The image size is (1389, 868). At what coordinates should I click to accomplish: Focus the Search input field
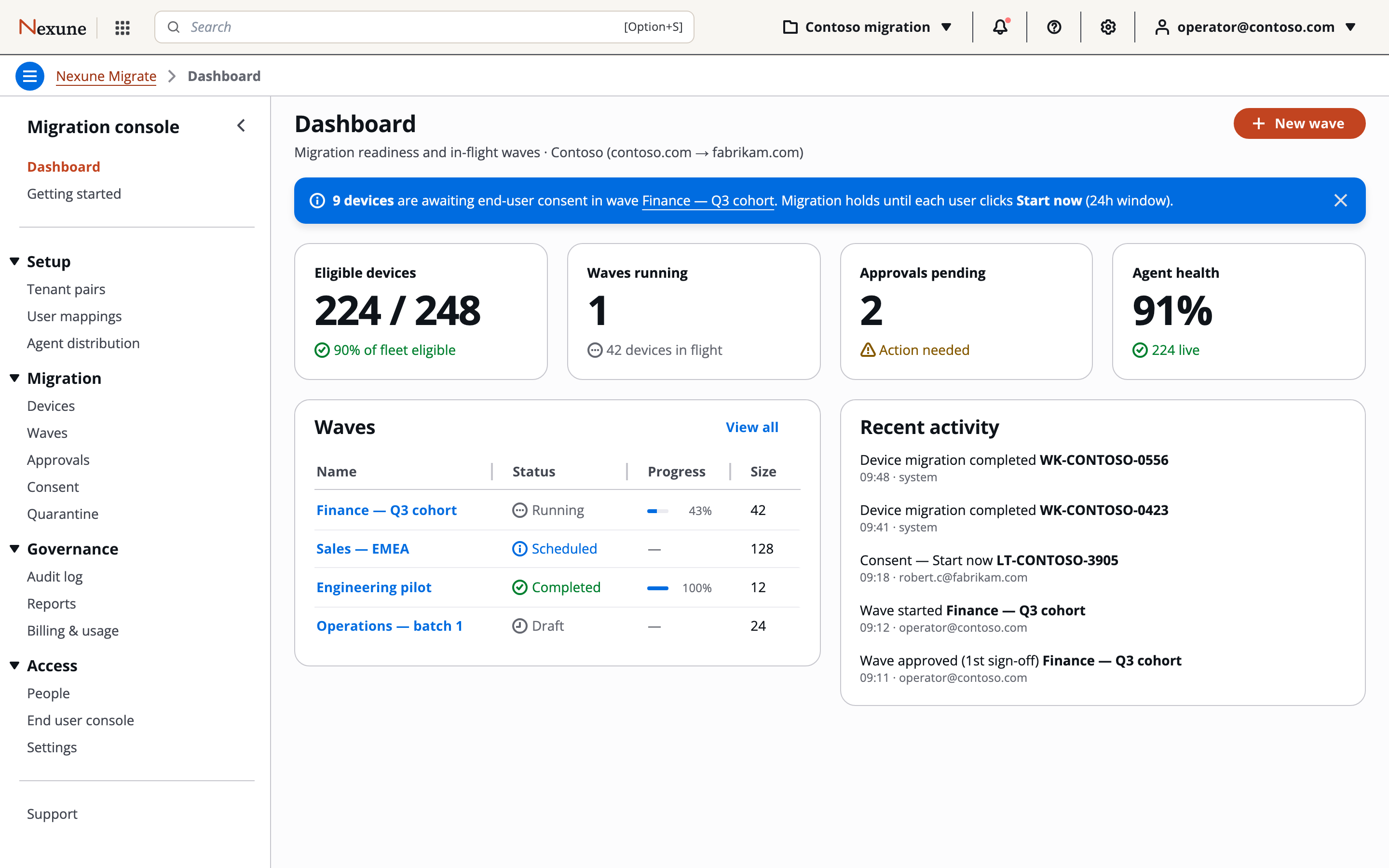424,27
